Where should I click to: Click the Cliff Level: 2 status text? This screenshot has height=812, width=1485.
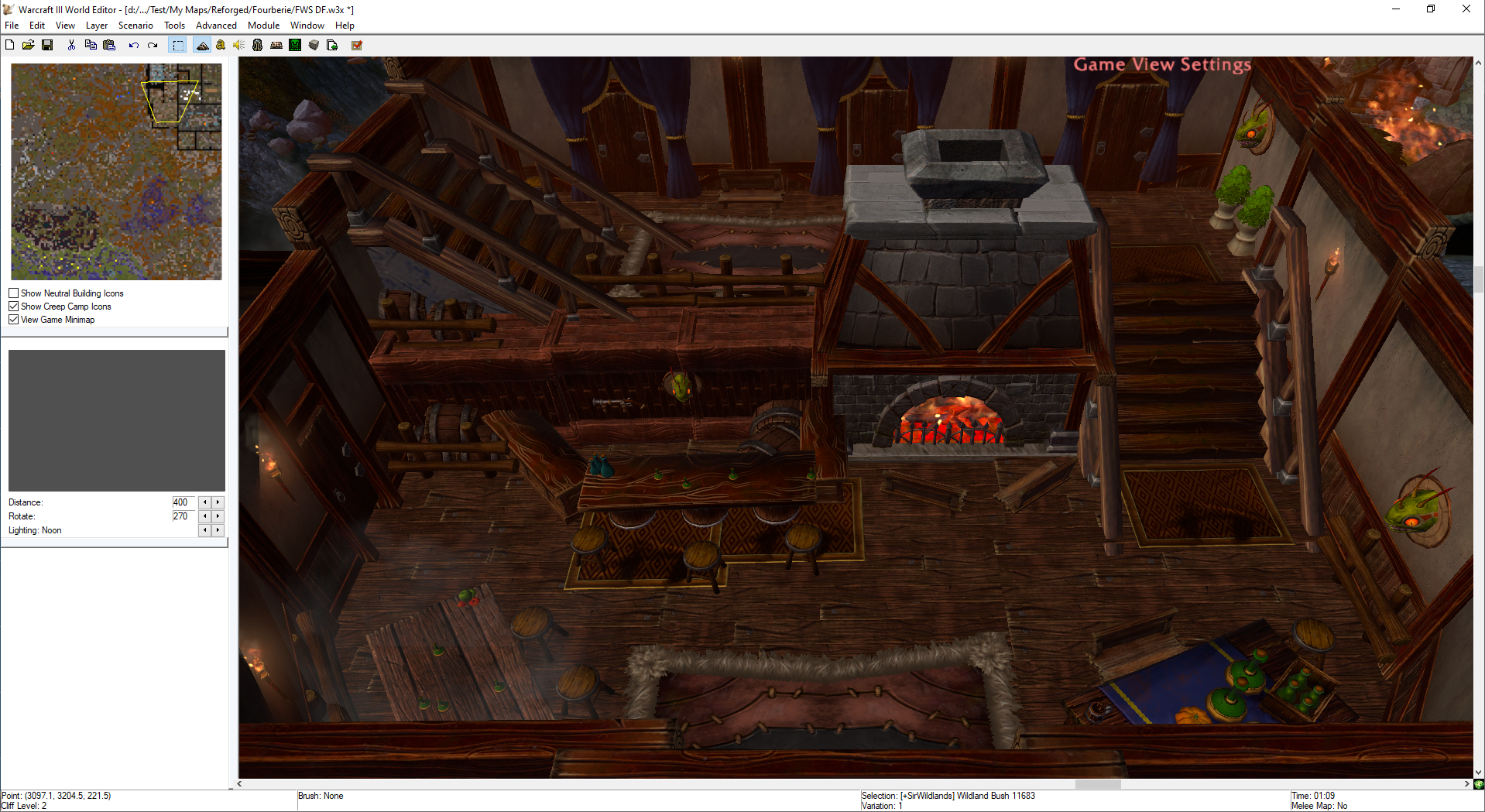(24, 806)
